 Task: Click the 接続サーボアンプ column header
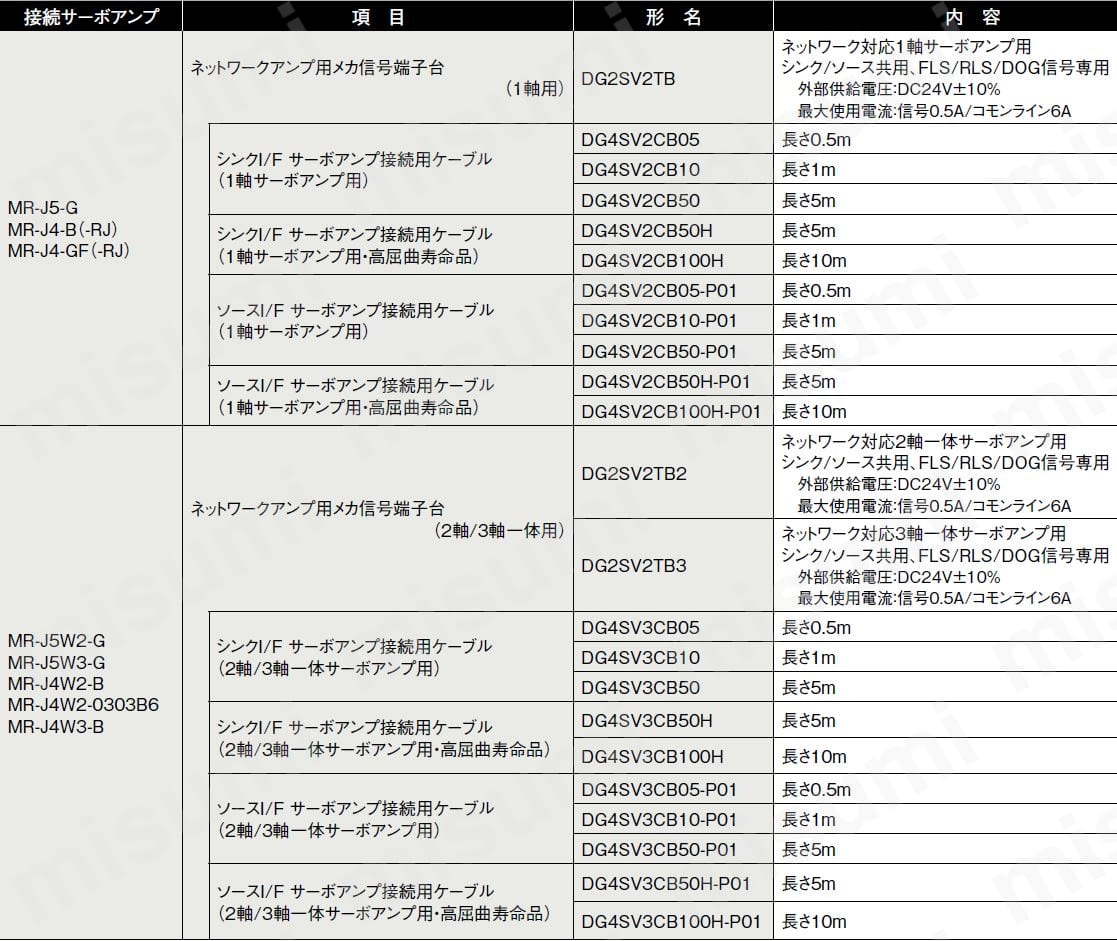pos(91,16)
